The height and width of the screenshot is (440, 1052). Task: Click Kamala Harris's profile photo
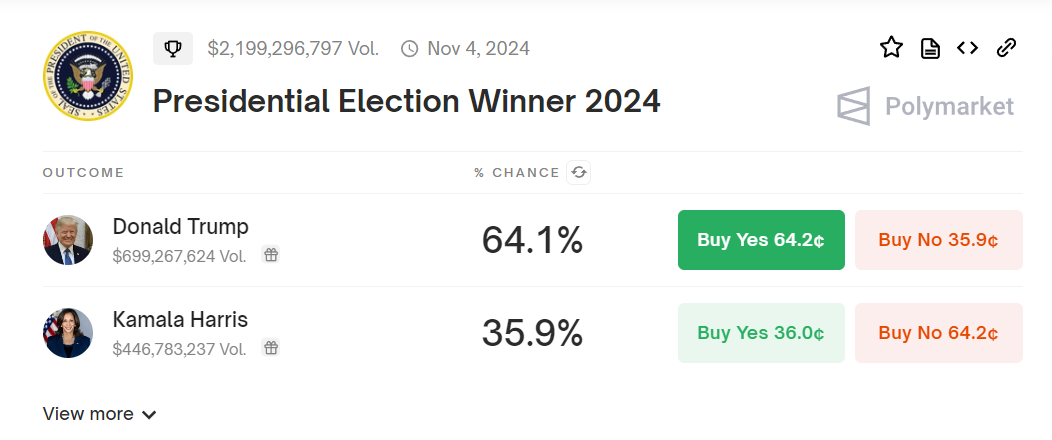[68, 333]
